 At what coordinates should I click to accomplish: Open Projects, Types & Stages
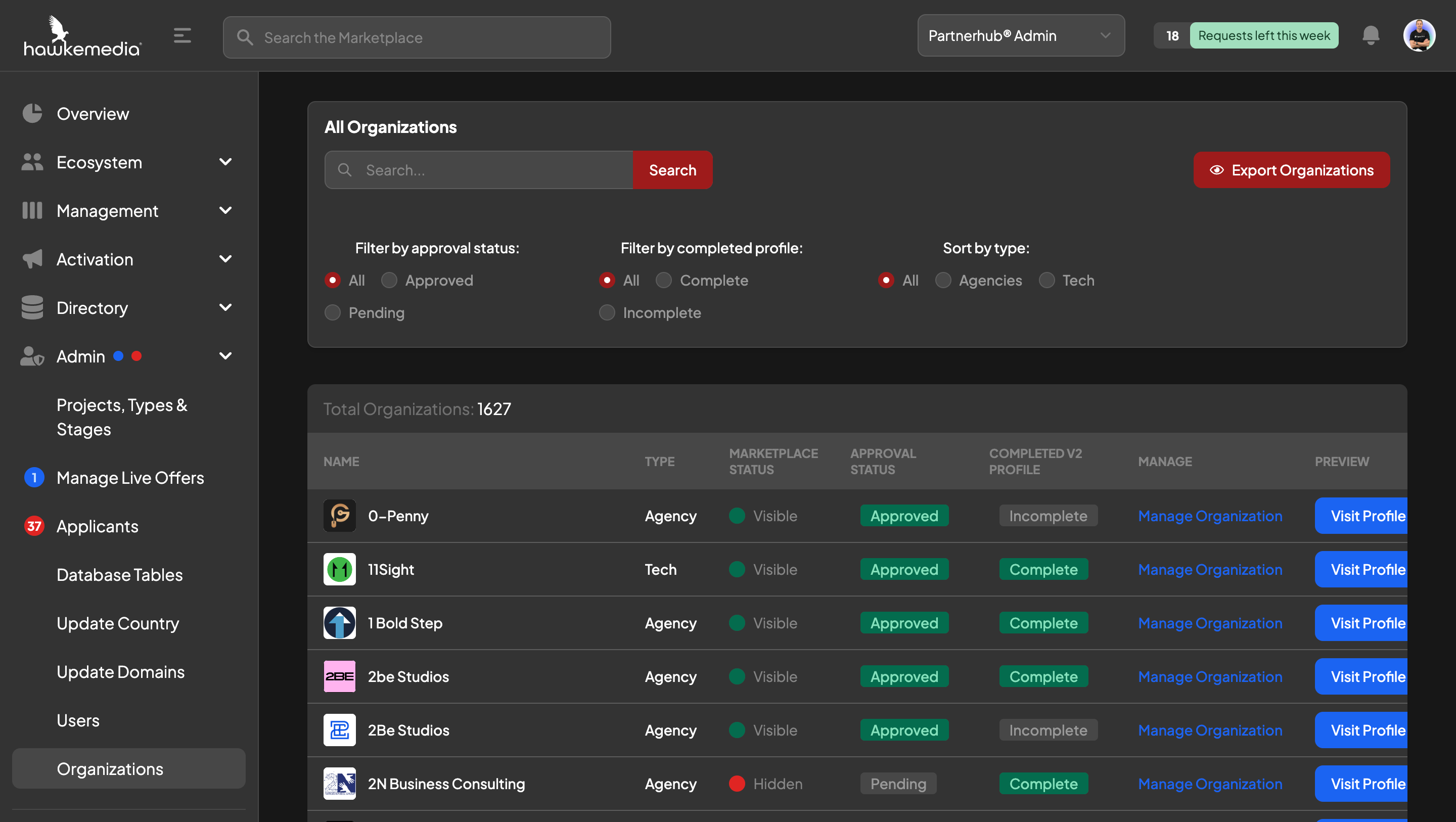122,417
